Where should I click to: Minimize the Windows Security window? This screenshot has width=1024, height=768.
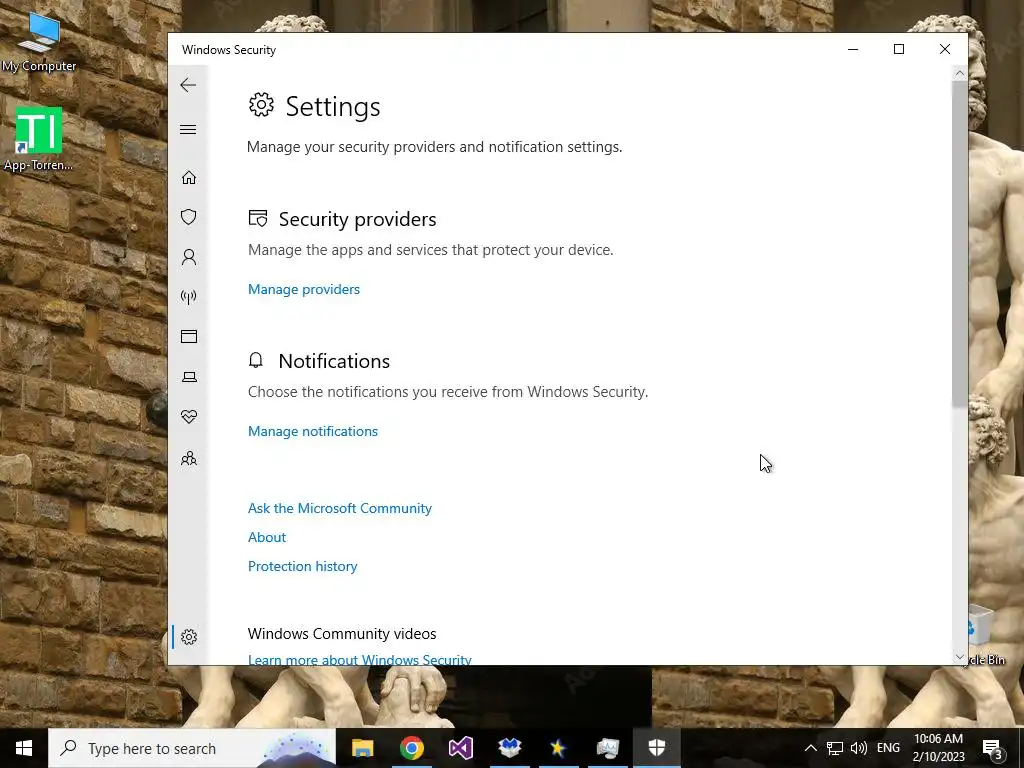pyautogui.click(x=853, y=50)
